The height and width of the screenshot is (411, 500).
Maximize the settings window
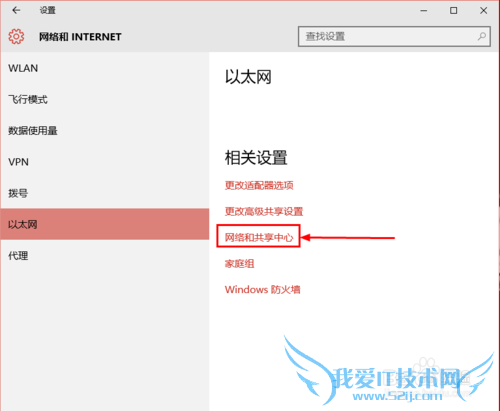(x=453, y=11)
